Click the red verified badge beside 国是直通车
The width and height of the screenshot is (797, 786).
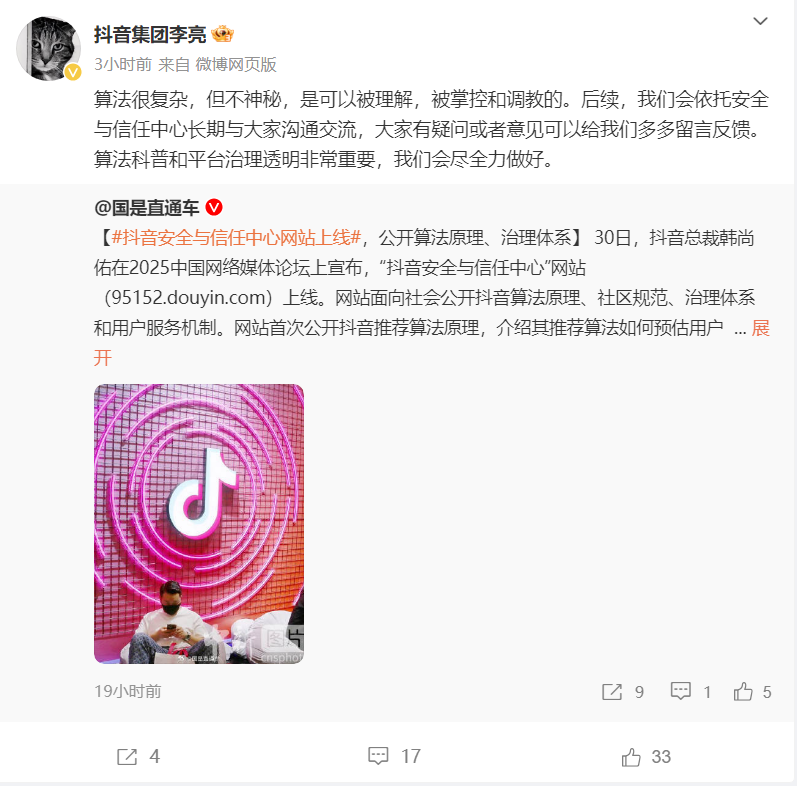pyautogui.click(x=214, y=207)
